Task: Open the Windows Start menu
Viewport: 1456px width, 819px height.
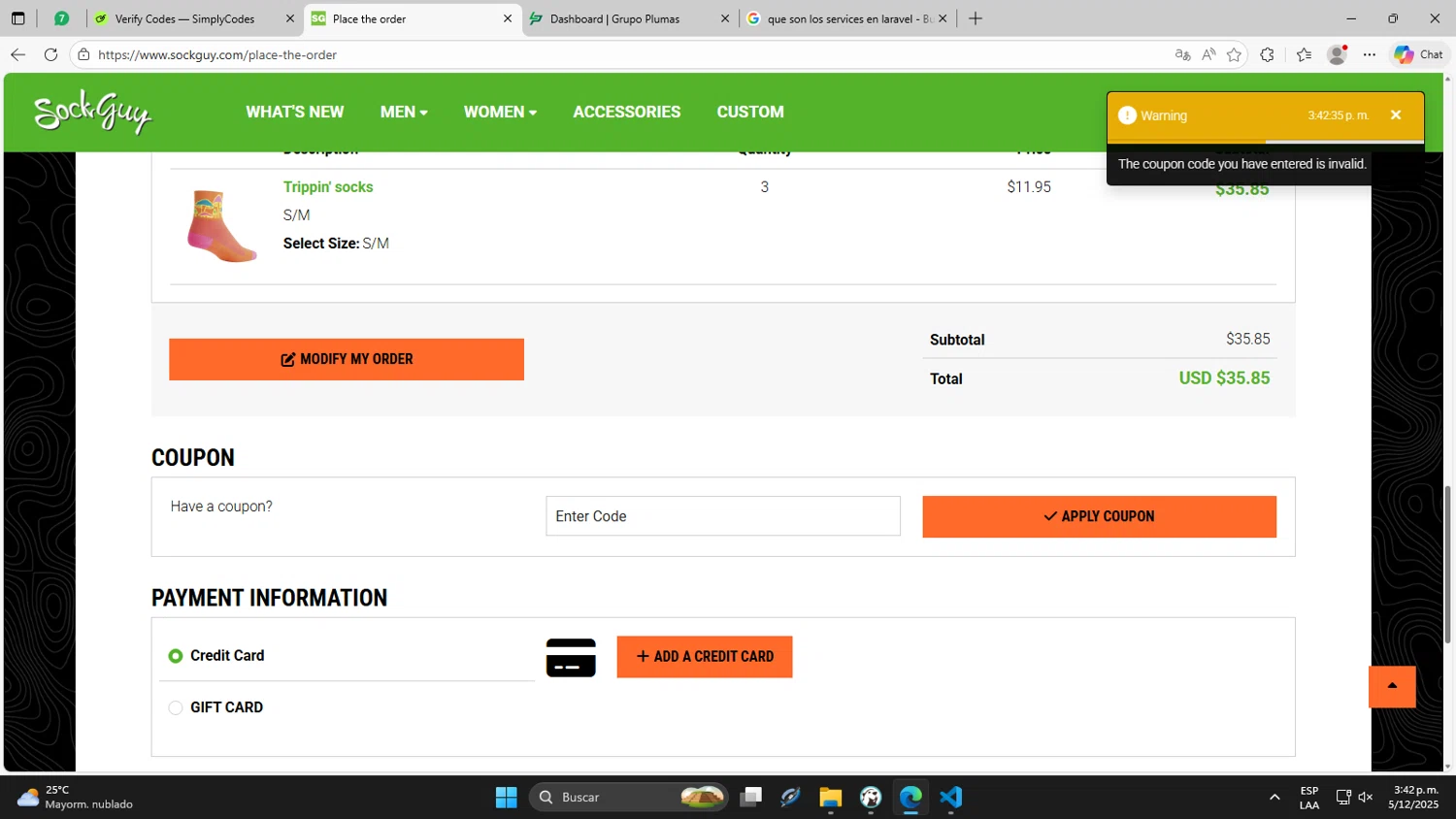Action: click(x=506, y=798)
